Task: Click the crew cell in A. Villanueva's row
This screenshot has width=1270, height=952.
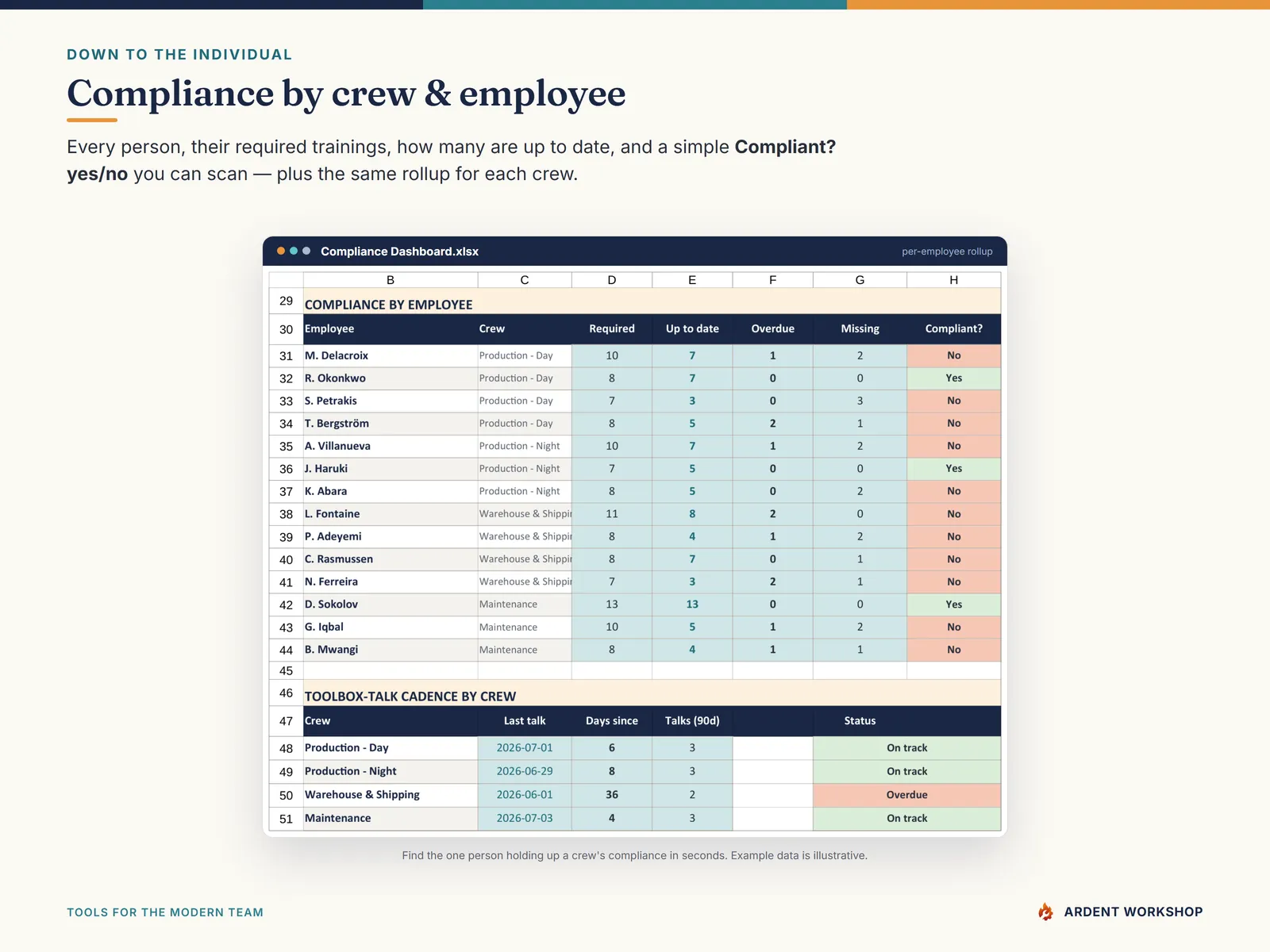Action: (525, 446)
